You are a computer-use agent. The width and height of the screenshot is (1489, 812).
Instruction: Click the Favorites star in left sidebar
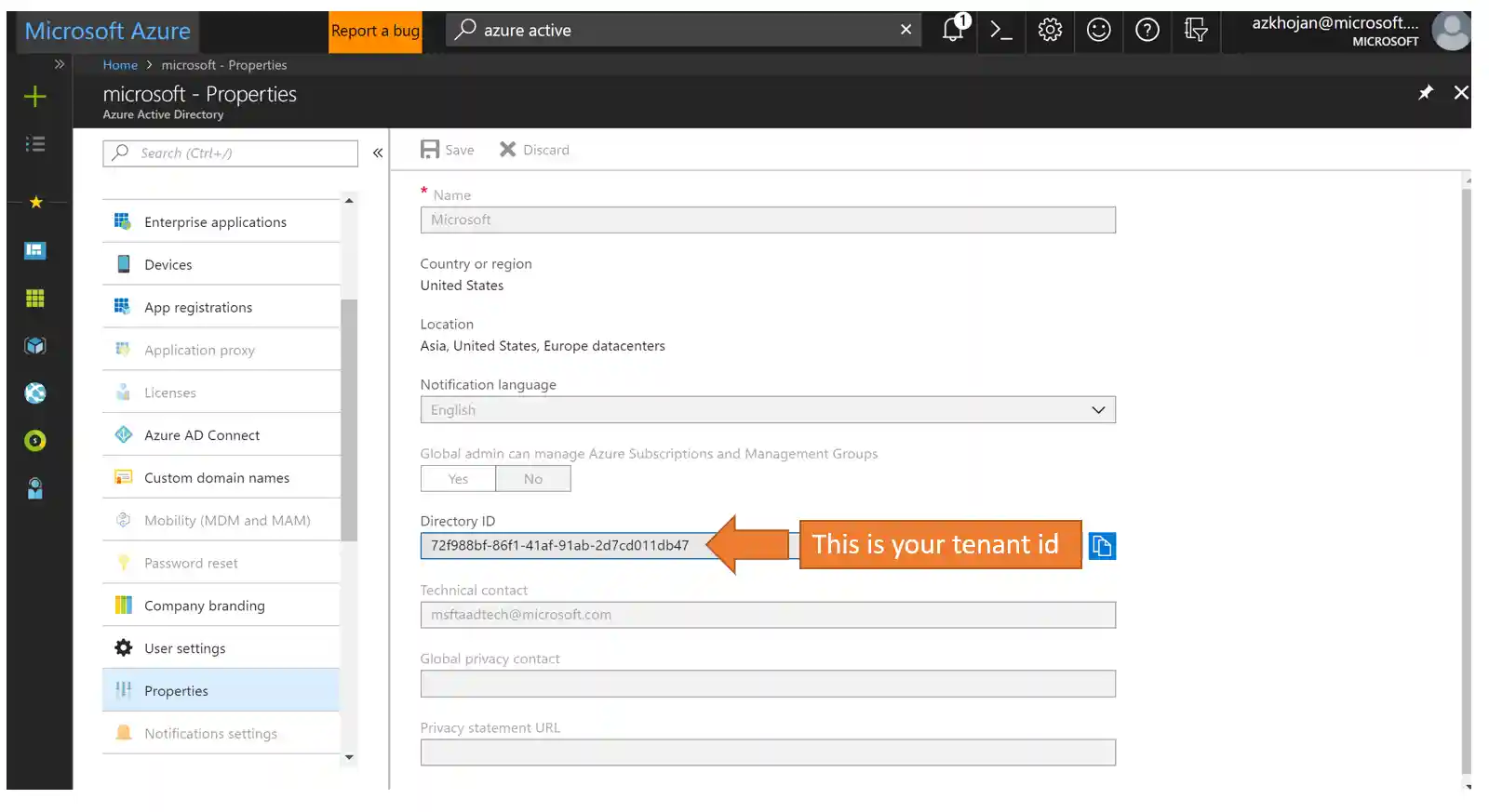(35, 202)
